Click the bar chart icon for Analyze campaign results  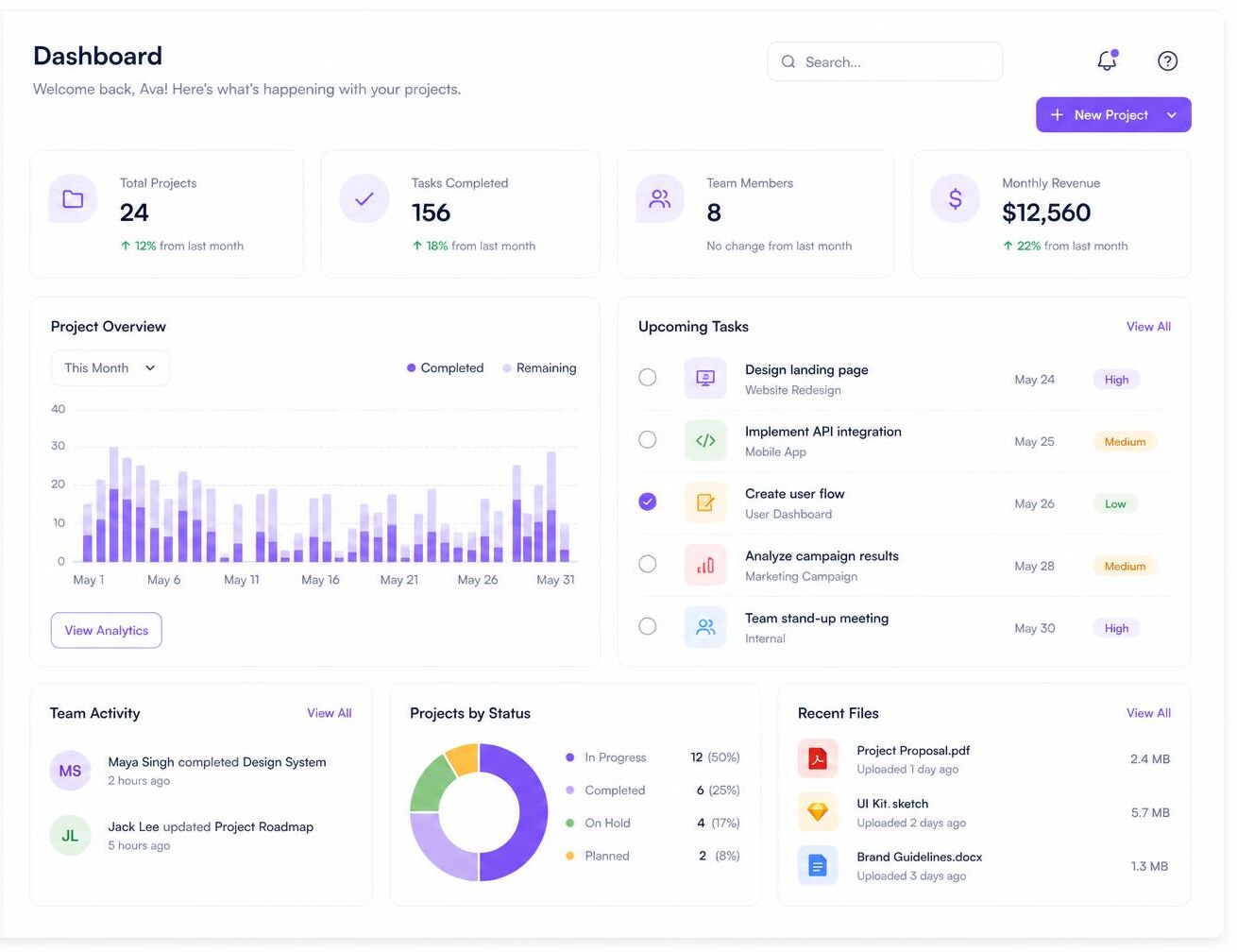pyautogui.click(x=705, y=565)
